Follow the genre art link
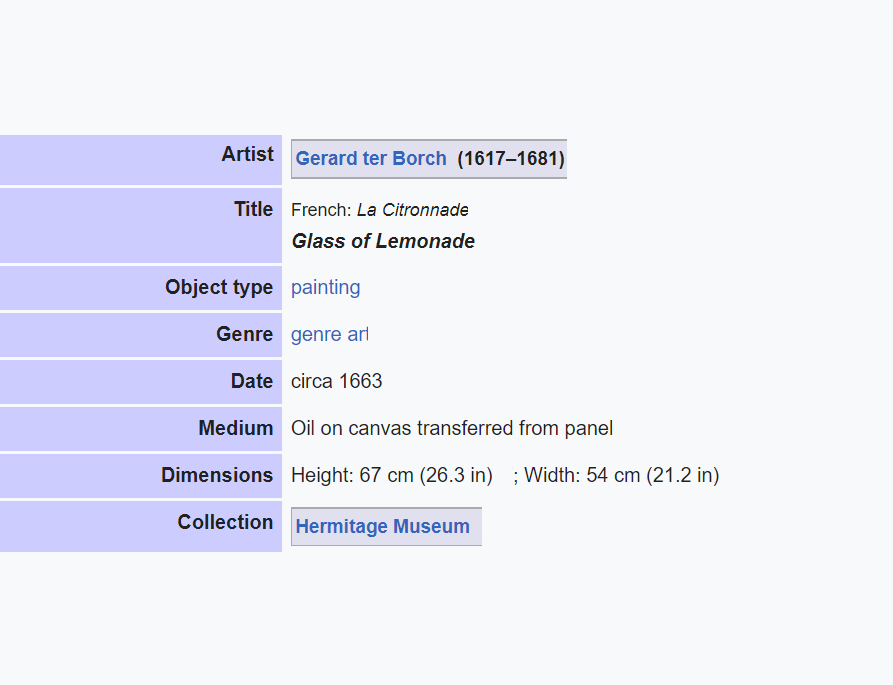893x685 pixels. click(x=330, y=334)
